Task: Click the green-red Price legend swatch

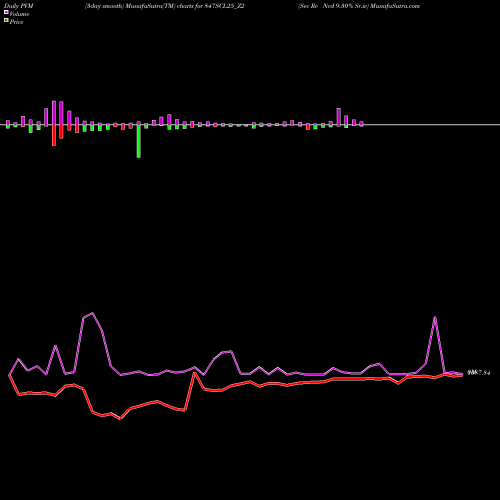Action: 6,21
